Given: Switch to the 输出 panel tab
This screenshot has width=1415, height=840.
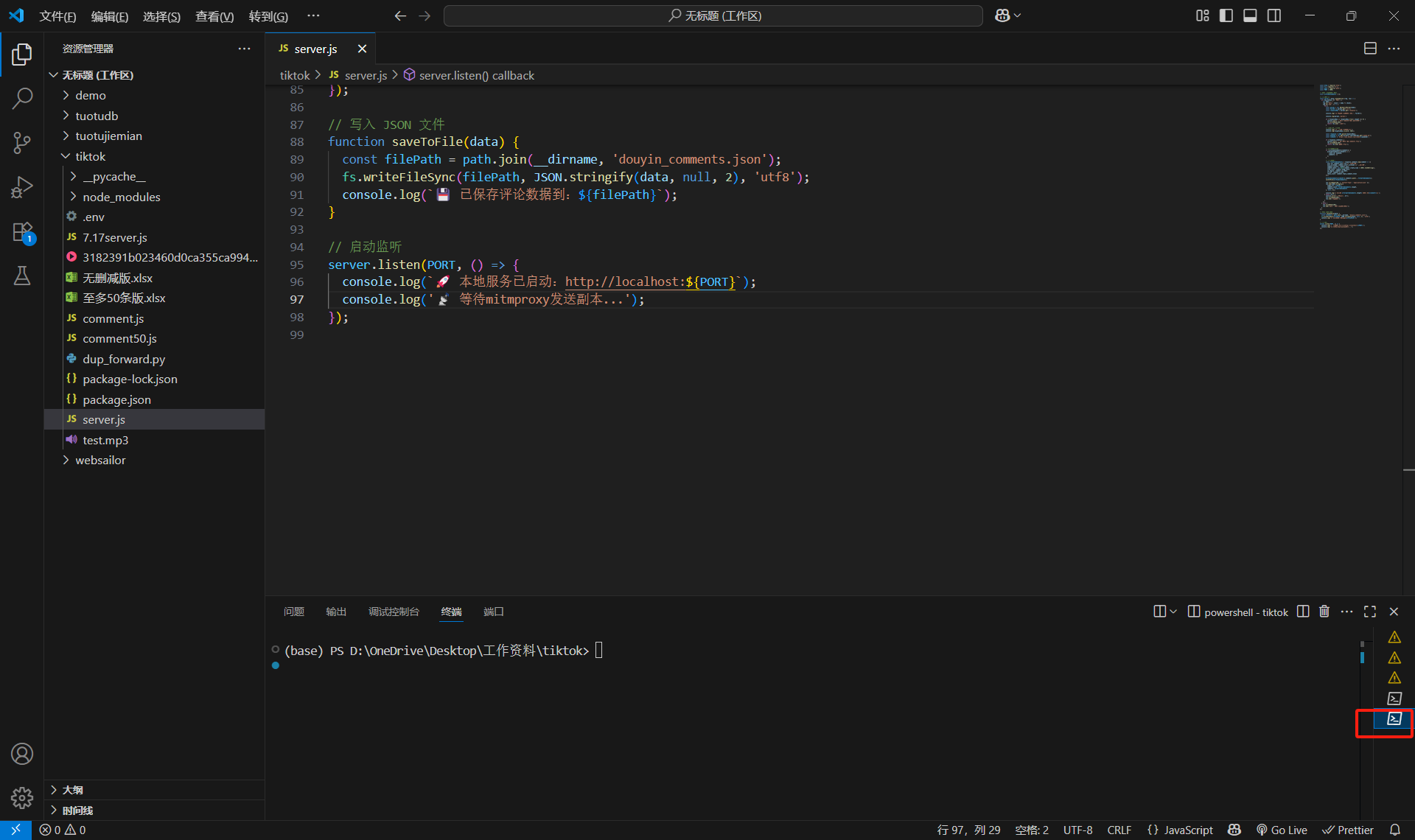Looking at the screenshot, I should point(336,612).
